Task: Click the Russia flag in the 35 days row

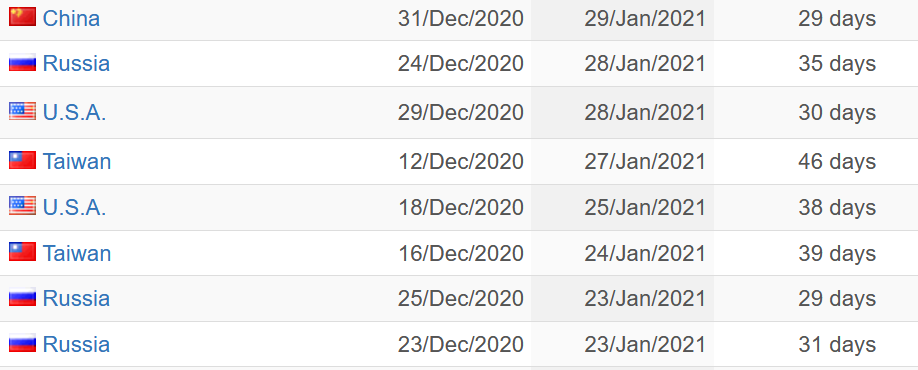Action: pos(22,63)
